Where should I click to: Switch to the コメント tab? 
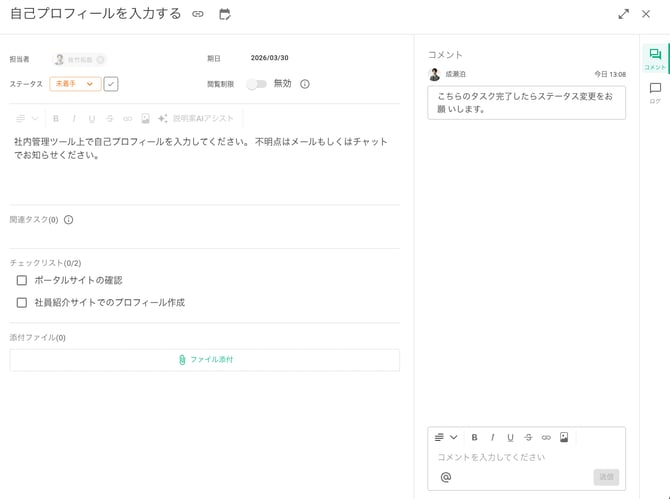click(654, 59)
